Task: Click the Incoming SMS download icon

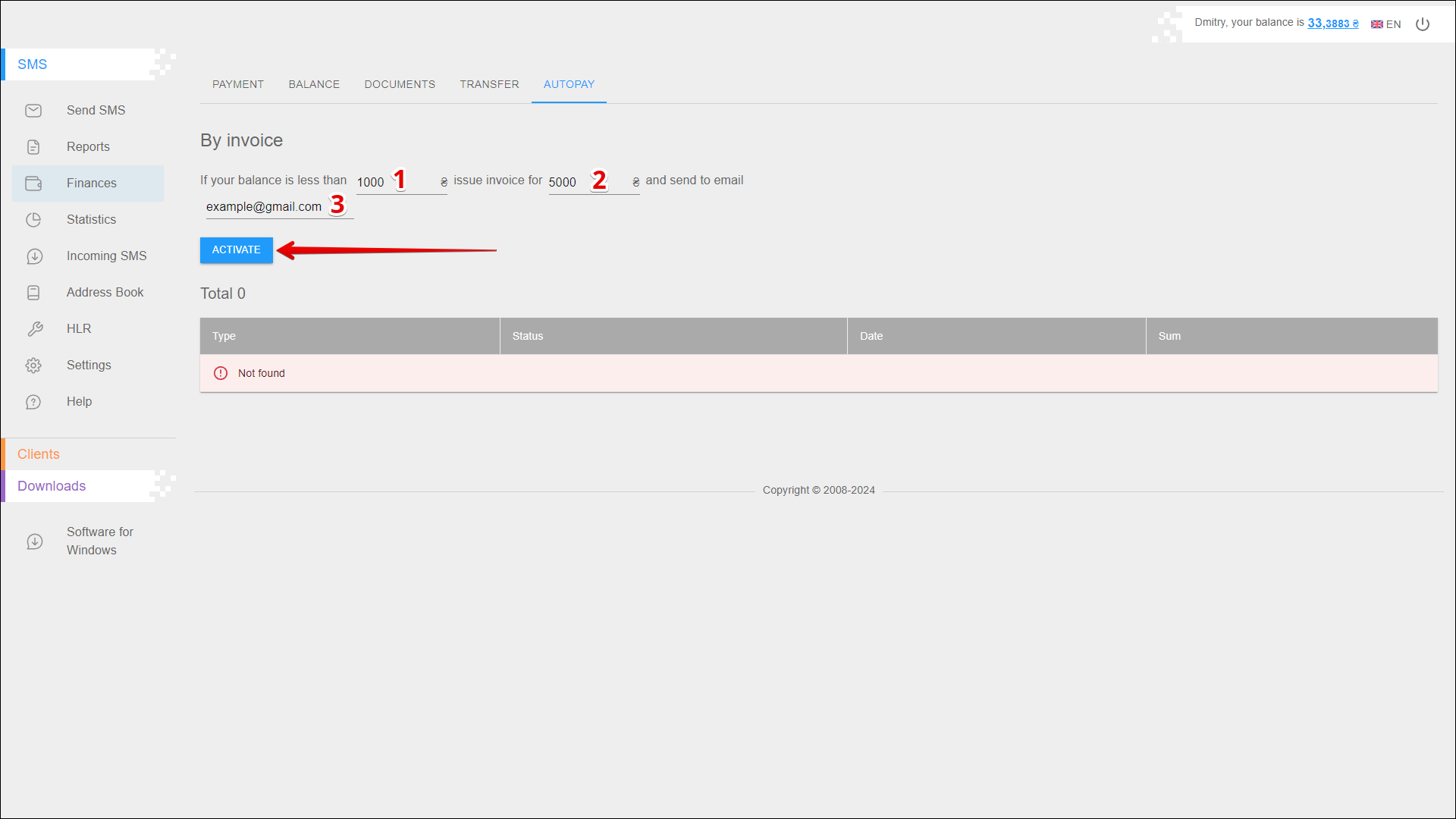Action: pyautogui.click(x=34, y=256)
